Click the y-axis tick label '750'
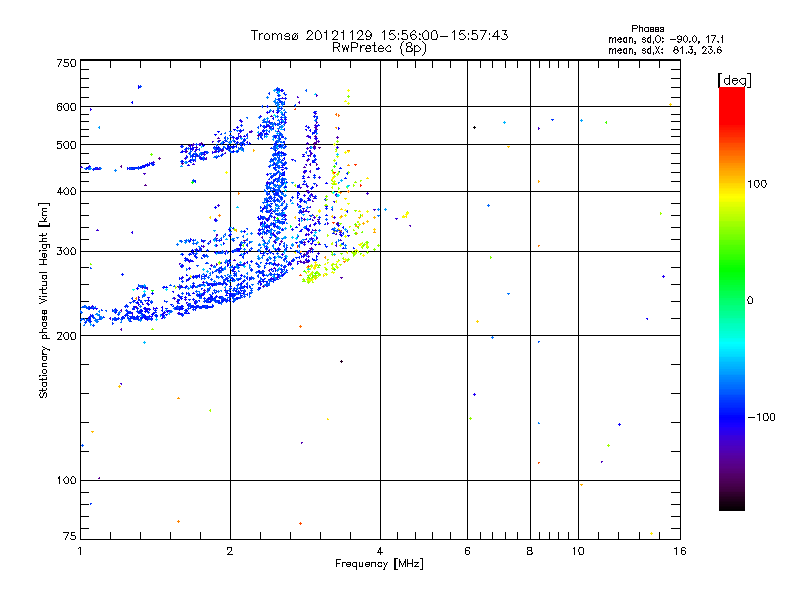Image resolution: width=800 pixels, height=600 pixels. (x=66, y=63)
